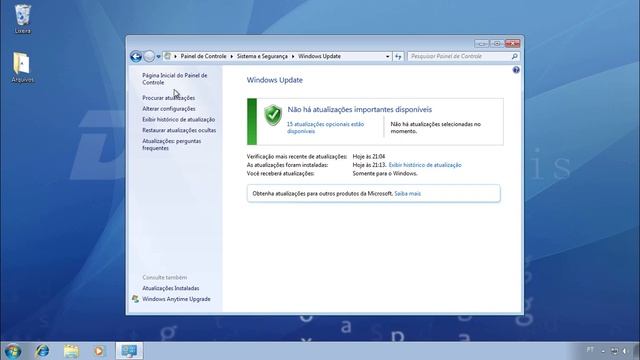Open help via blue question mark icon

click(x=516, y=70)
